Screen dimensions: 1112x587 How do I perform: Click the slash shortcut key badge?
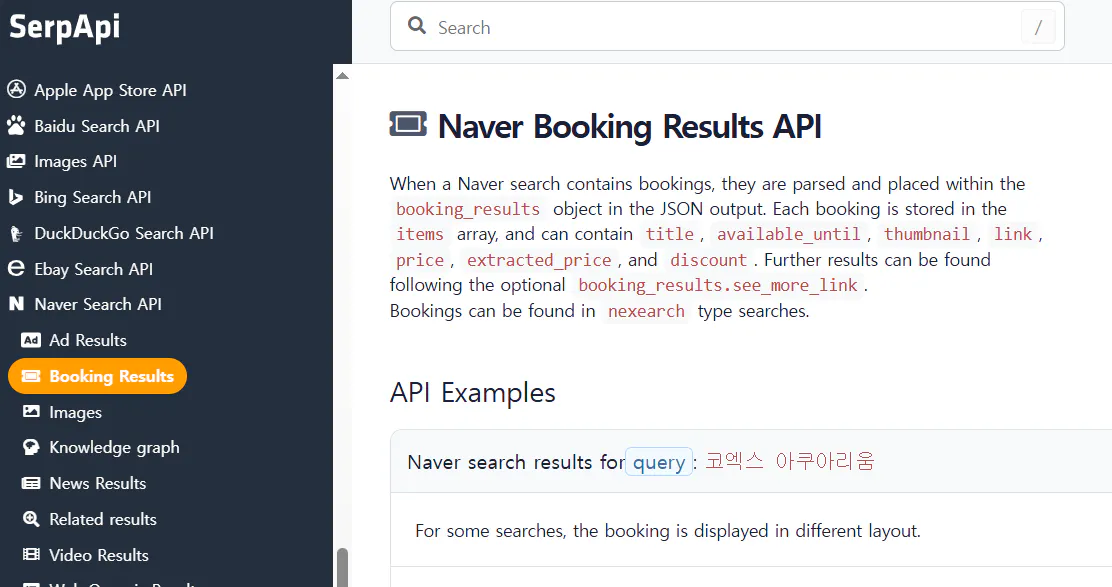(x=1038, y=27)
